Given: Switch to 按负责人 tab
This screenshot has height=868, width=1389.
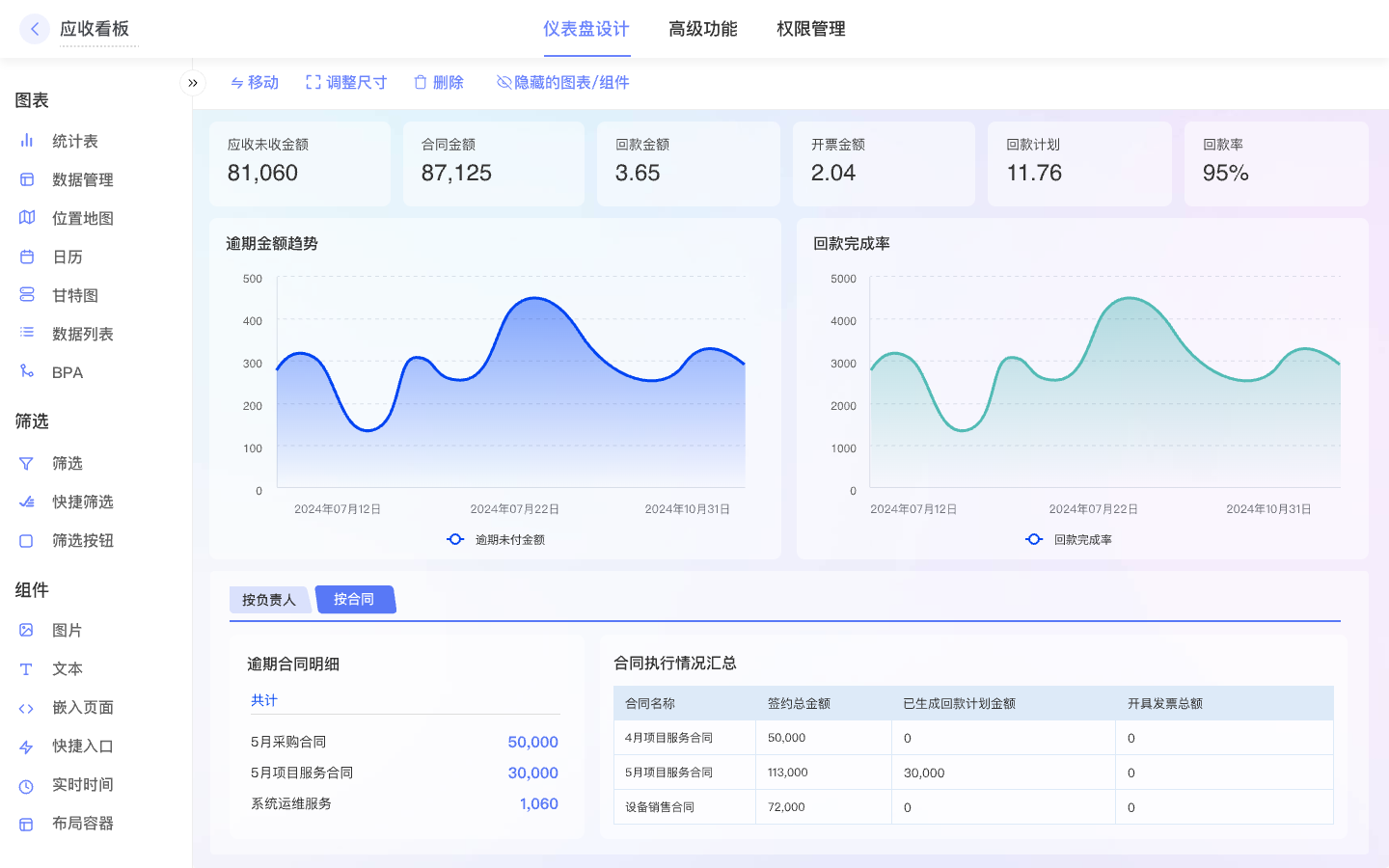Looking at the screenshot, I should [x=269, y=600].
